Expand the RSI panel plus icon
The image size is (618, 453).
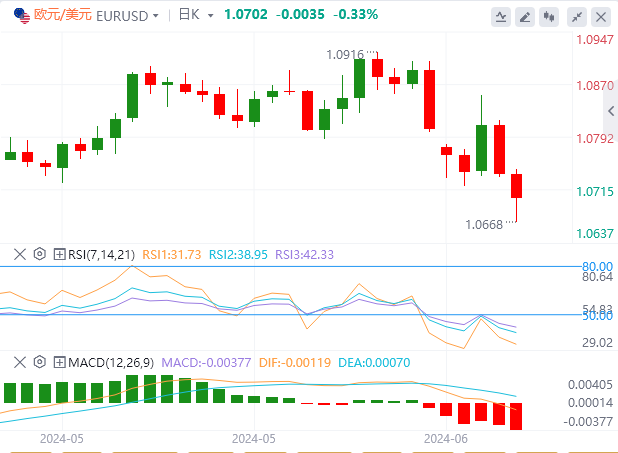(59, 254)
